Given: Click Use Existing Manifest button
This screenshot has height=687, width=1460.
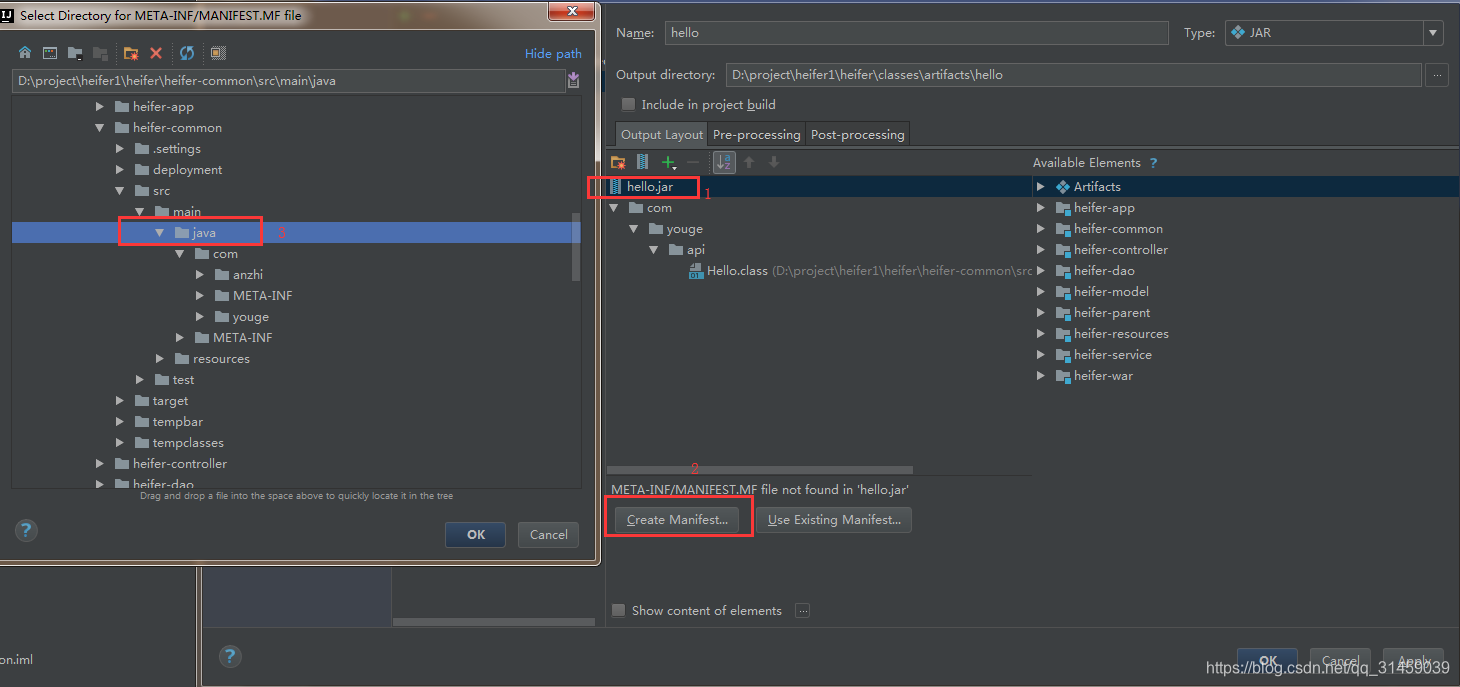Looking at the screenshot, I should 834,520.
